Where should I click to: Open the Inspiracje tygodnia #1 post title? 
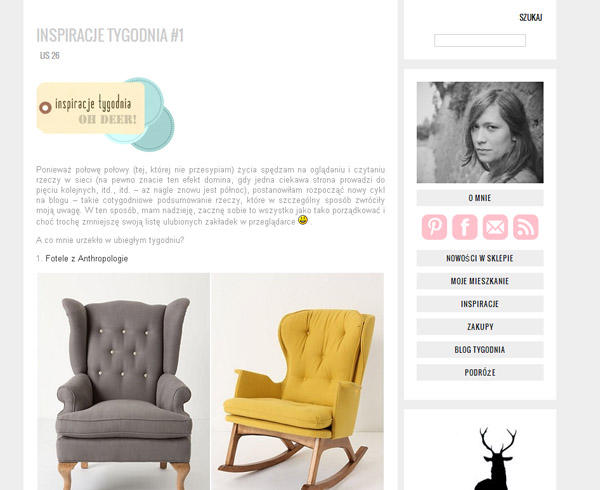pyautogui.click(x=110, y=35)
